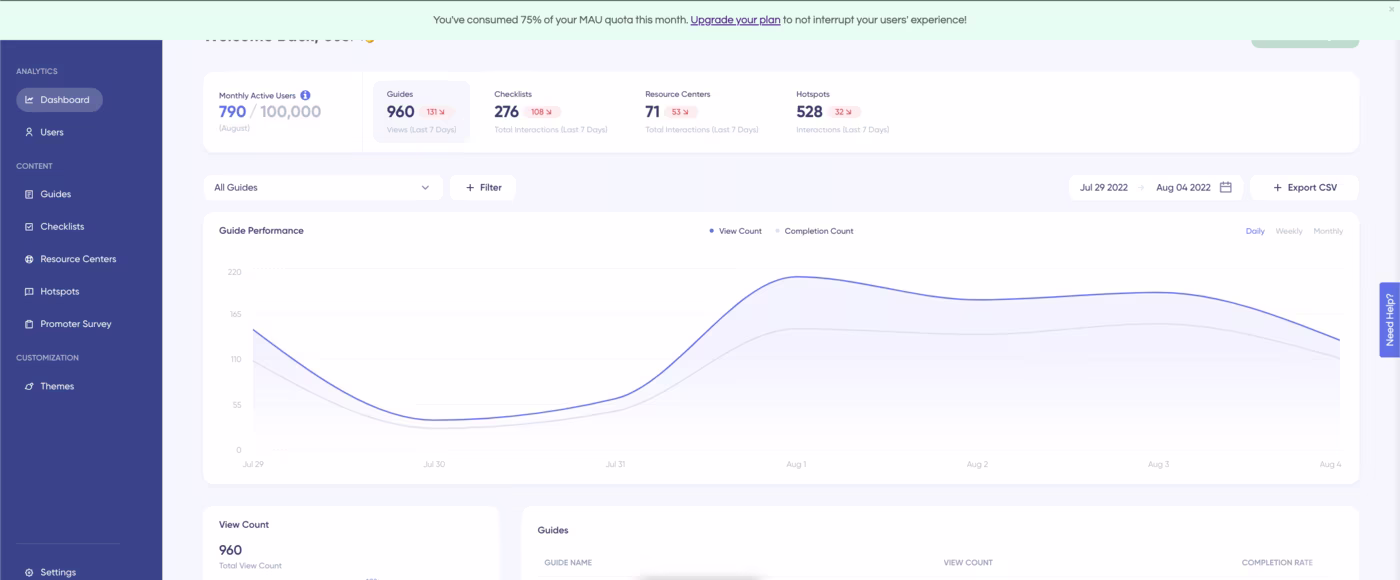Screen dimensions: 1400x580
Task: Select the Checklists stats card
Action: [550, 112]
